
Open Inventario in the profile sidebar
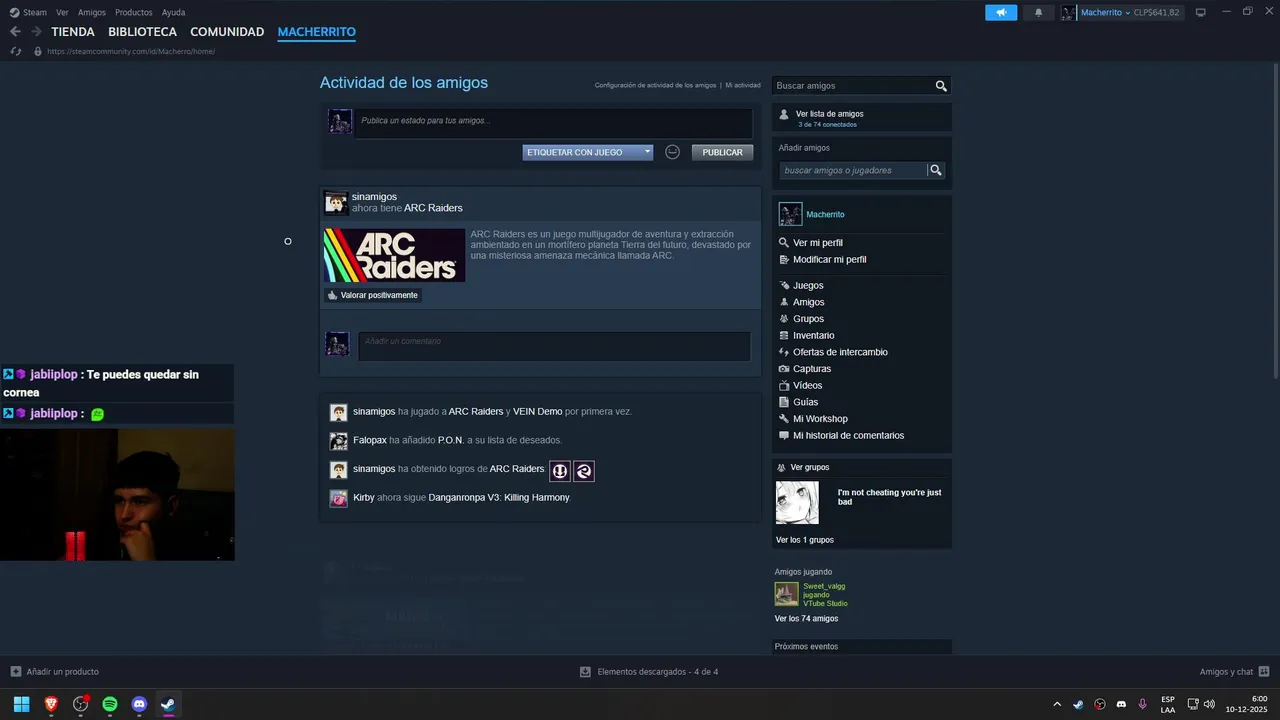click(813, 336)
